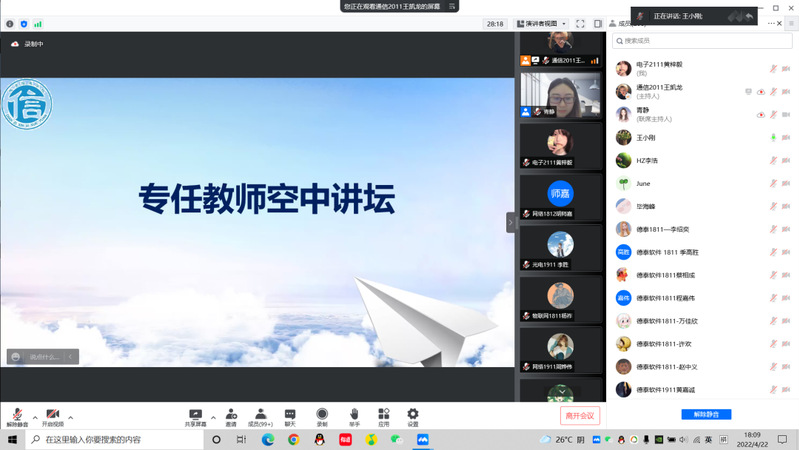799x450 pixels.
Task: Click the raise hand (举手) icon
Action: tap(354, 416)
